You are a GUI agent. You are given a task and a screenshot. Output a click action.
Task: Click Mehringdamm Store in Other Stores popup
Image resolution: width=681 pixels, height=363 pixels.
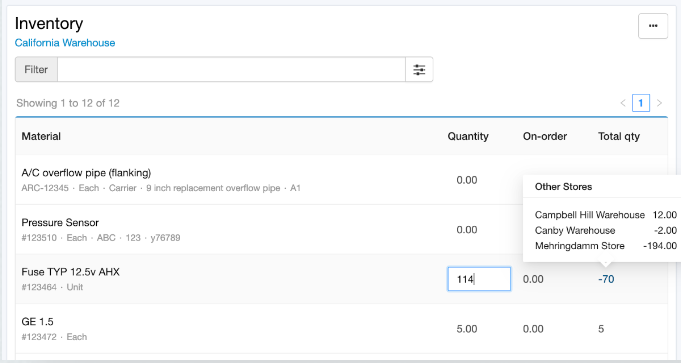pos(579,246)
